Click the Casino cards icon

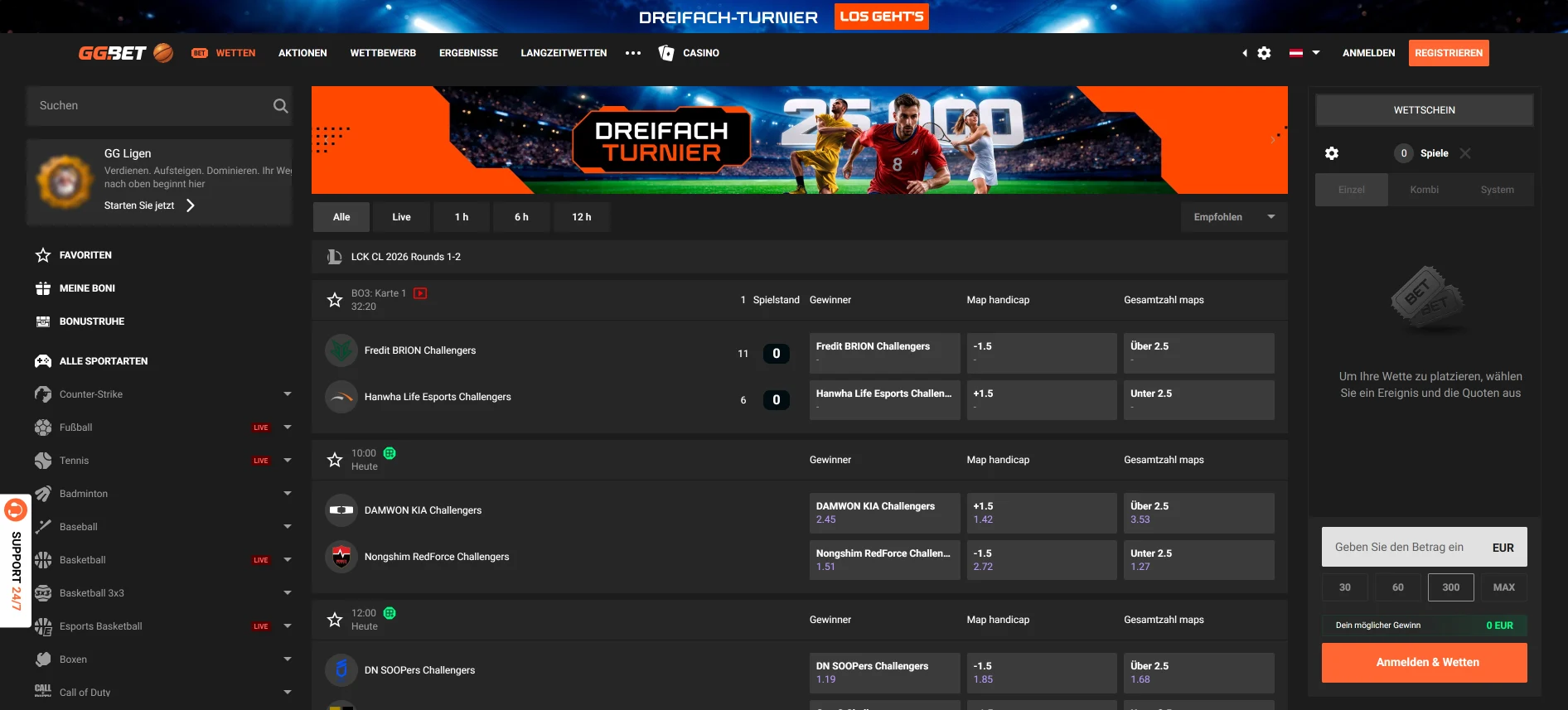[x=665, y=53]
